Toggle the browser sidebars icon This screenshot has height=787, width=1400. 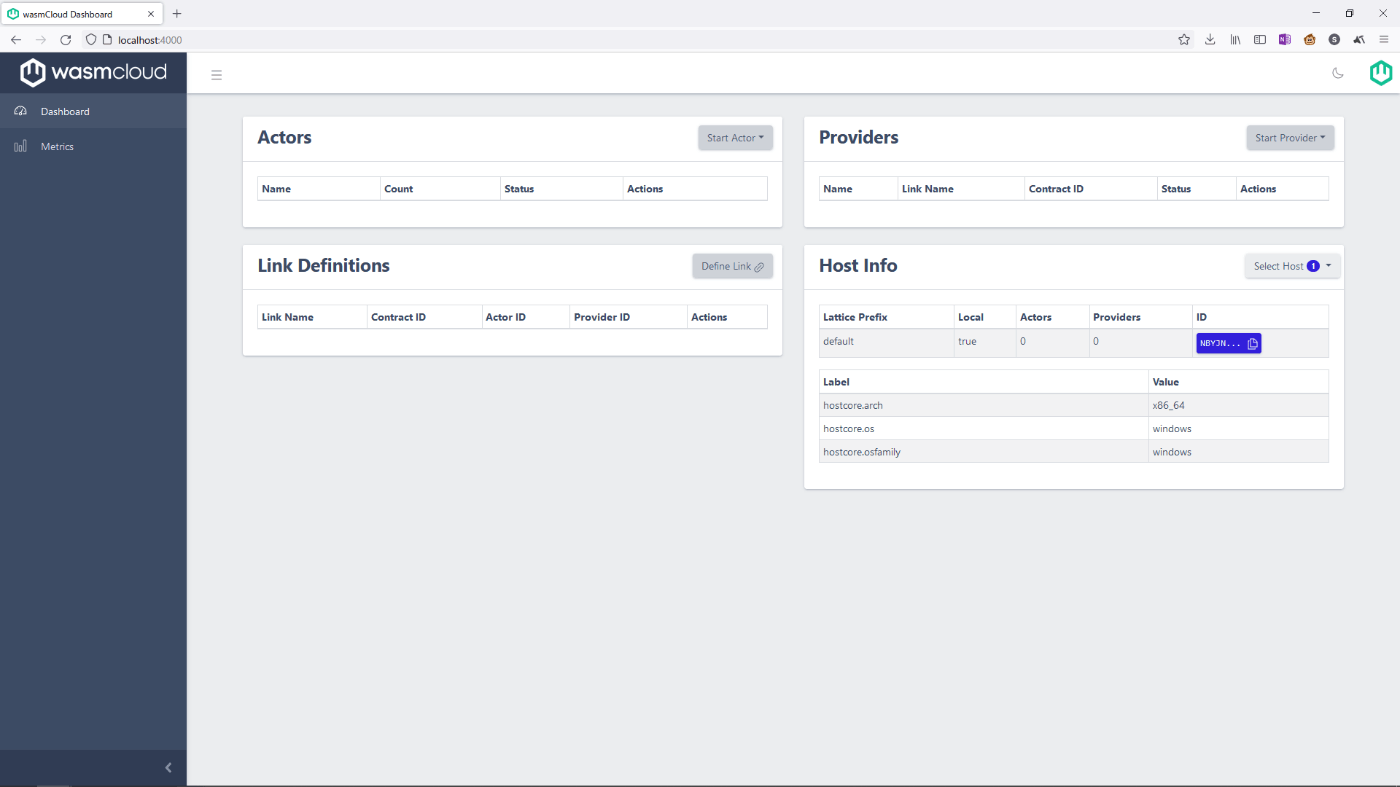(x=1260, y=40)
